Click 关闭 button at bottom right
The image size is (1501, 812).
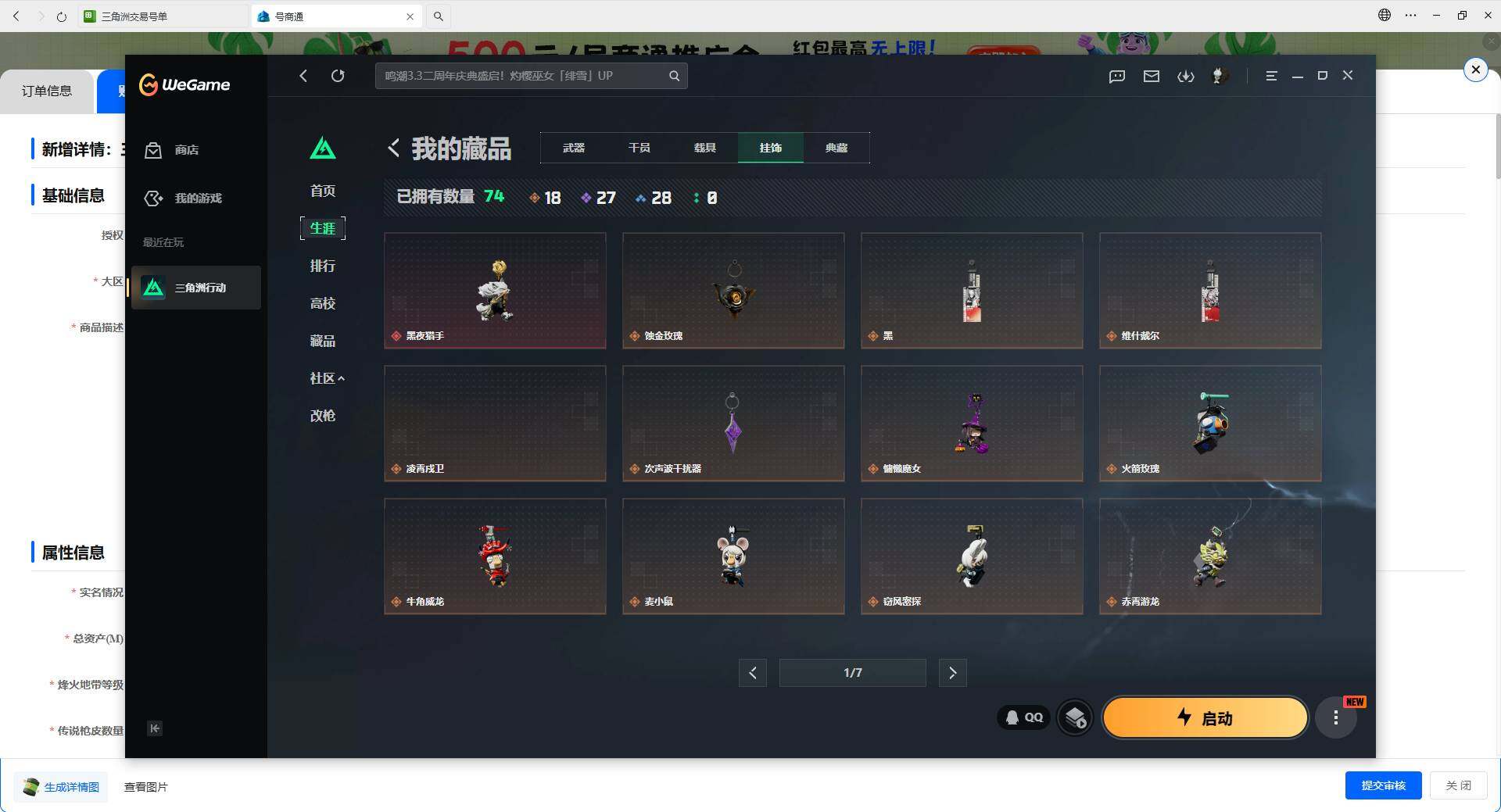point(1458,785)
